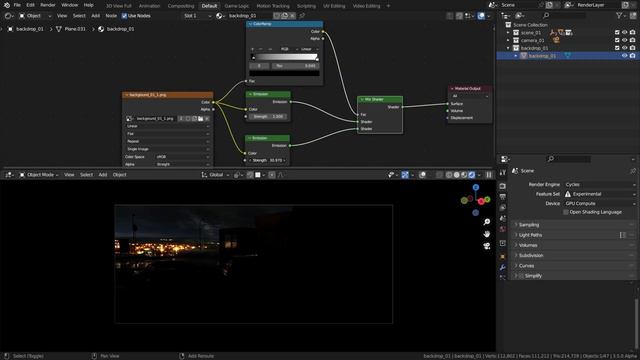Click the viewport pan hand icon
The image size is (640, 360).
(x=487, y=234)
